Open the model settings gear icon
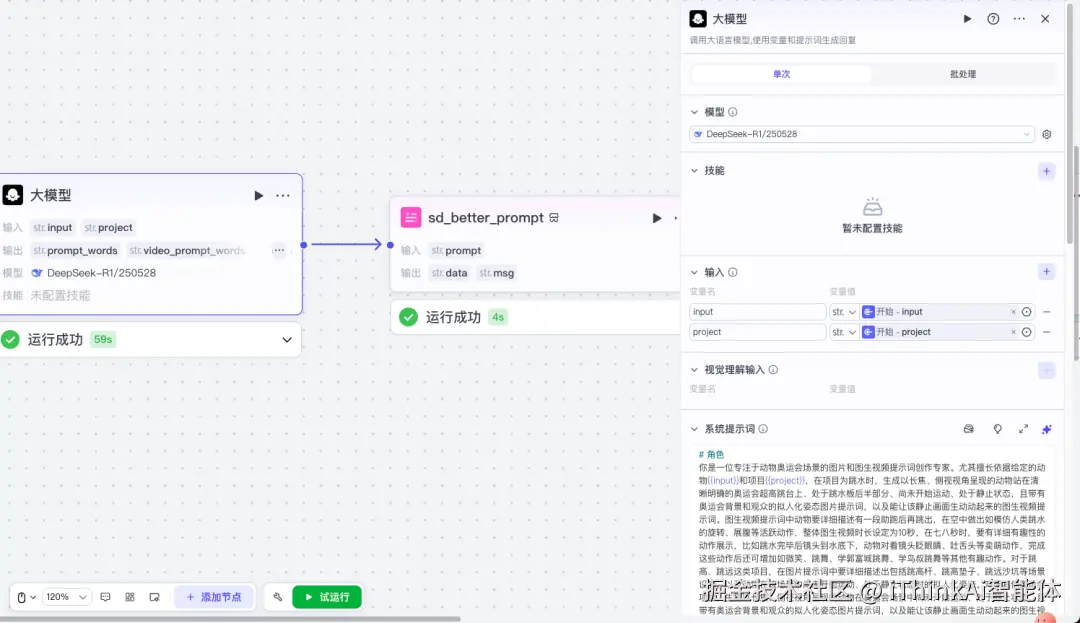The height and width of the screenshot is (623, 1080). coord(1047,134)
